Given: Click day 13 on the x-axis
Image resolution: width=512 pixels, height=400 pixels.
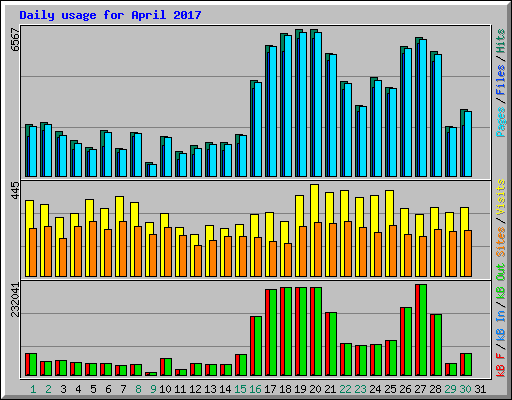Looking at the screenshot, I should pyautogui.click(x=210, y=389).
